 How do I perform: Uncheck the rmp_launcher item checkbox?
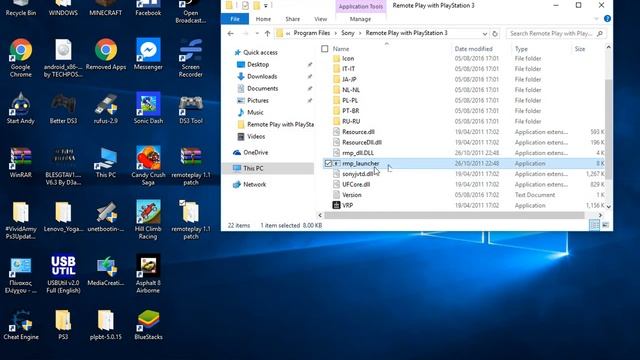(x=328, y=163)
